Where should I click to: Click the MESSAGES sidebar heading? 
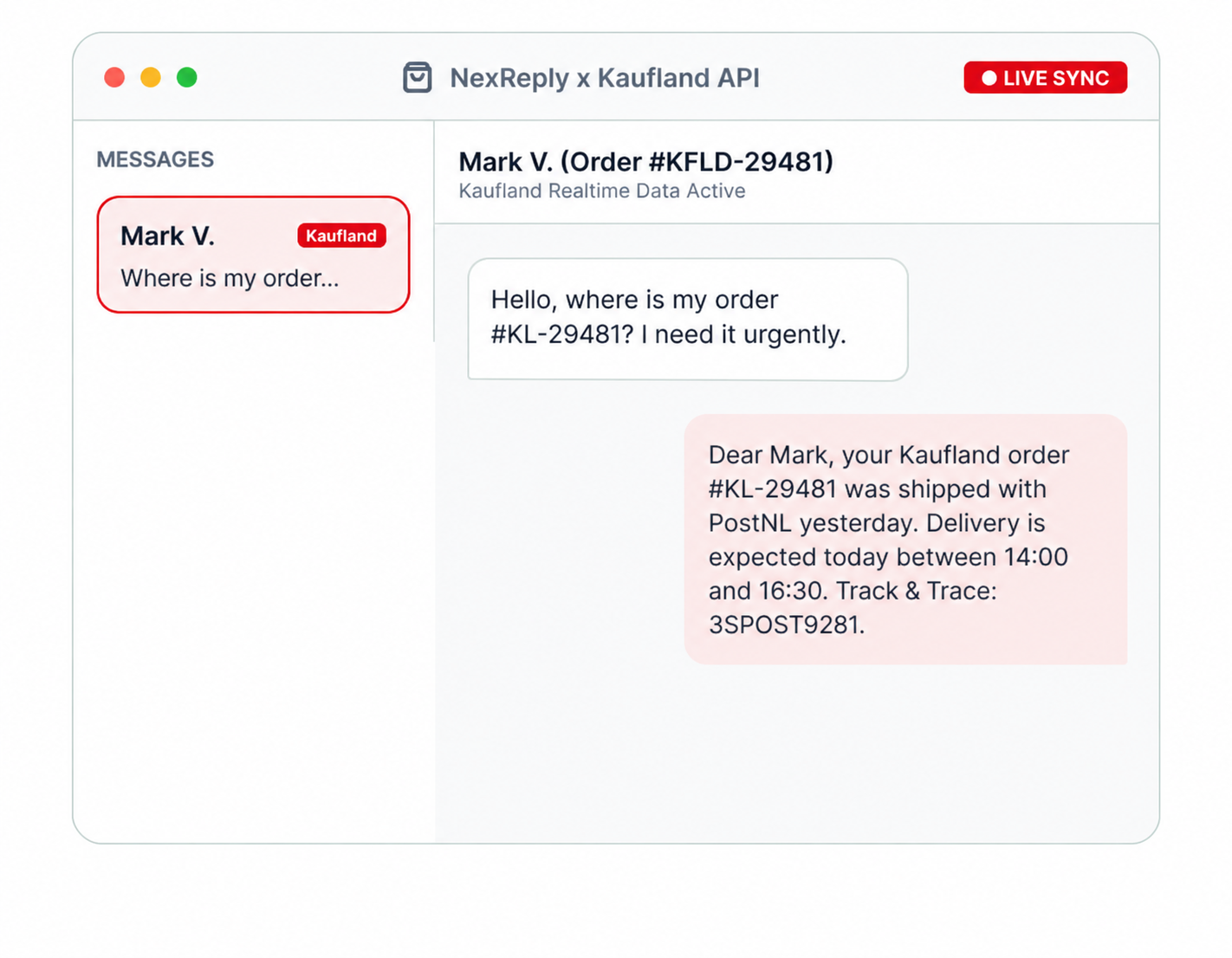coord(155,159)
